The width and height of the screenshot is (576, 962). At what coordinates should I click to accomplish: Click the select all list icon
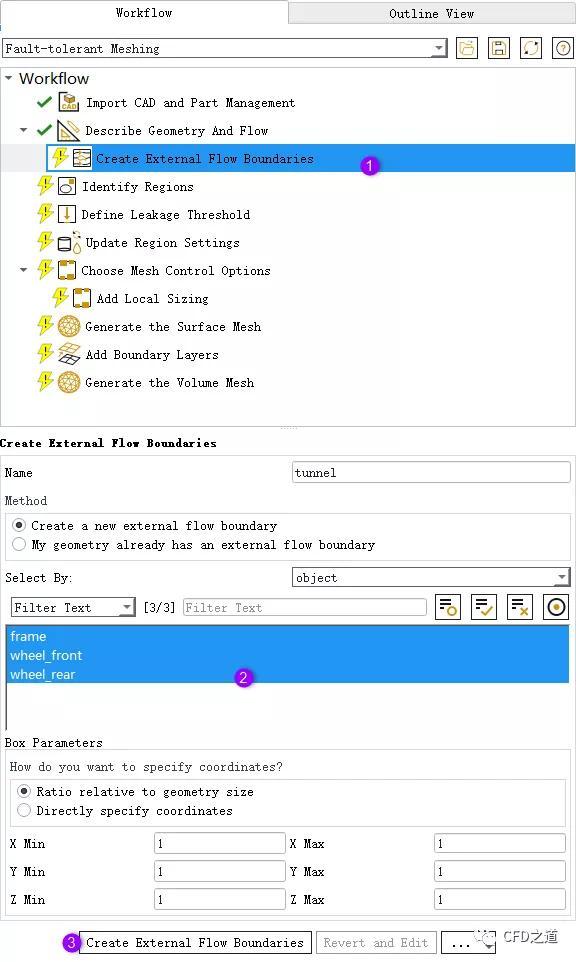484,607
